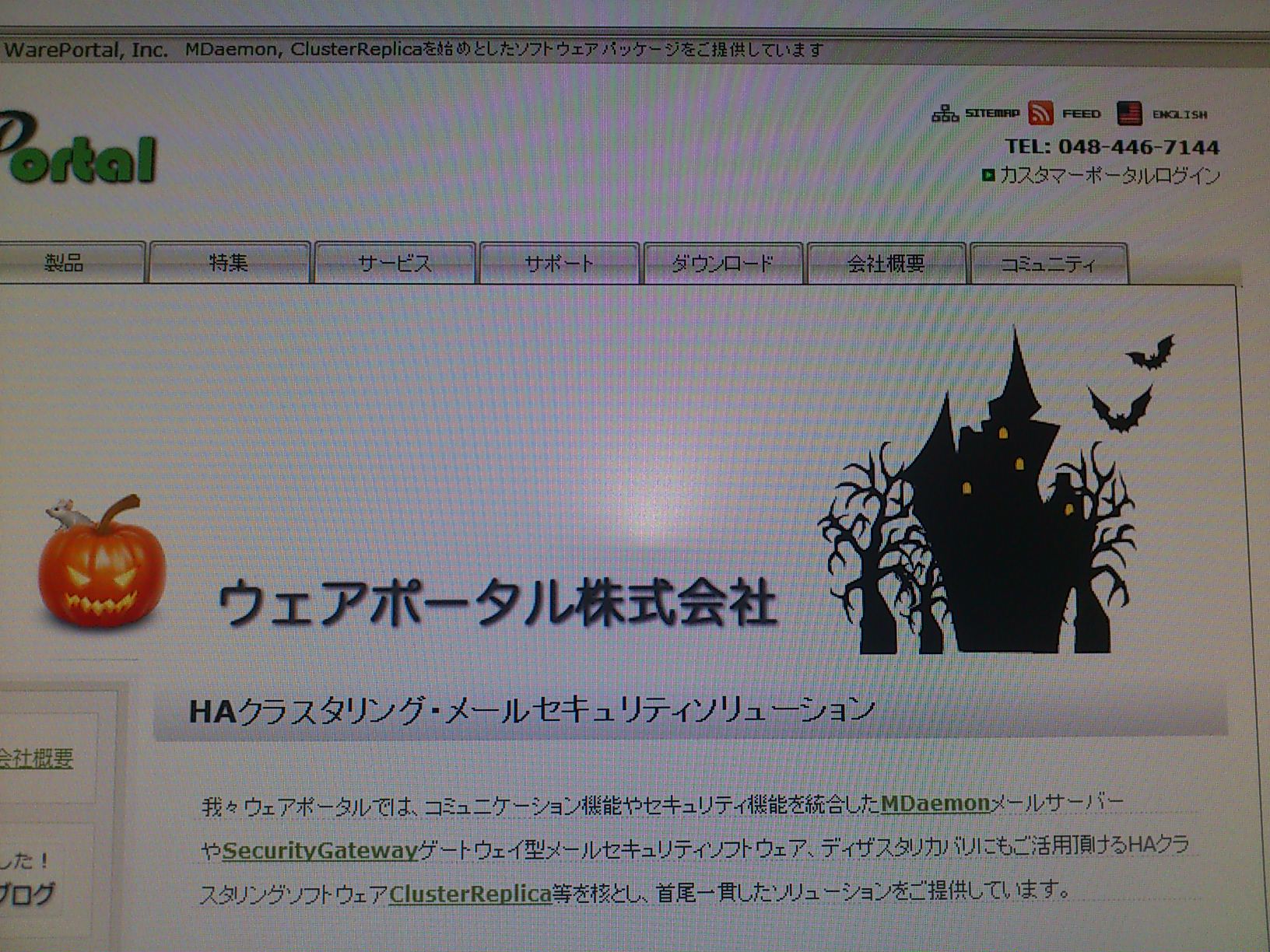Open the コミュニティ navigation tab
This screenshot has width=1270, height=952.
coord(1048,264)
